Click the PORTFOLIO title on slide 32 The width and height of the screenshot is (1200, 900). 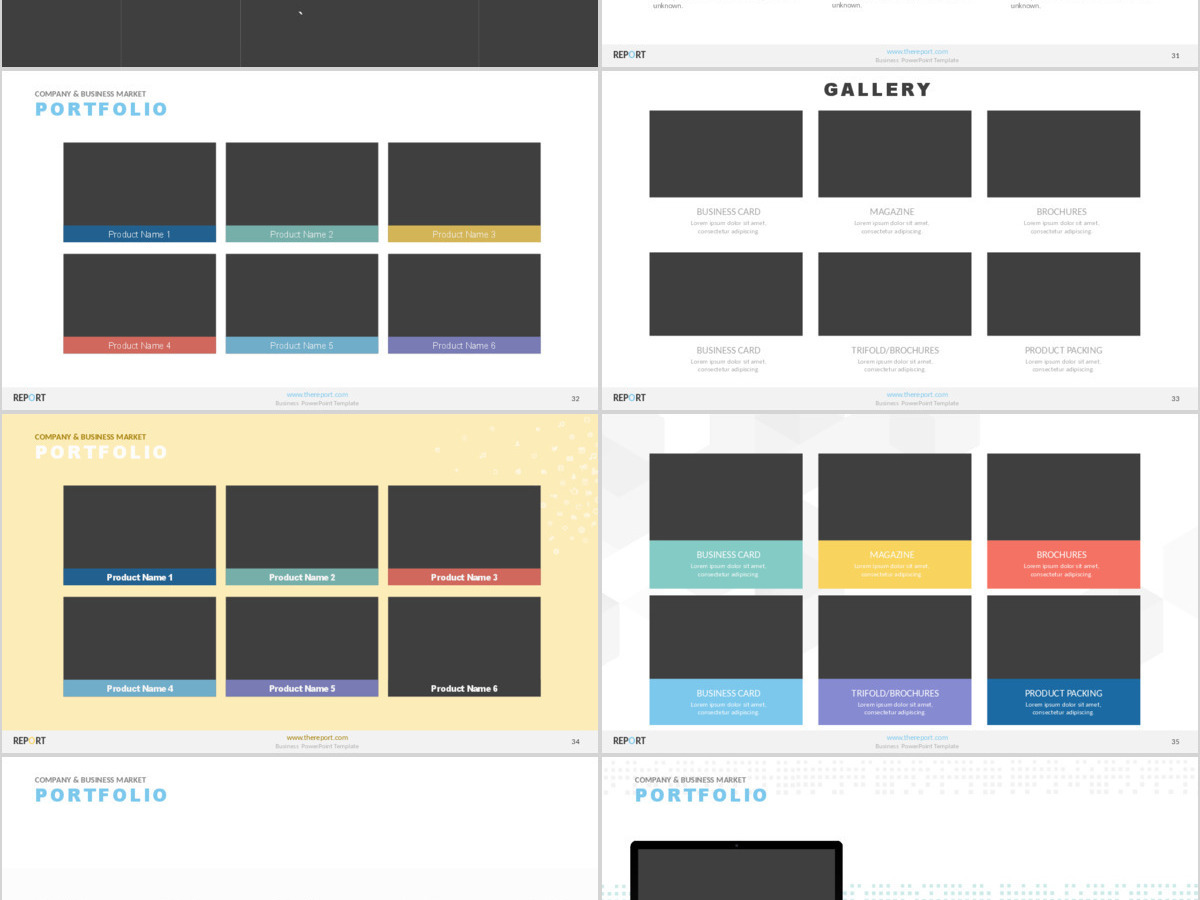101,109
